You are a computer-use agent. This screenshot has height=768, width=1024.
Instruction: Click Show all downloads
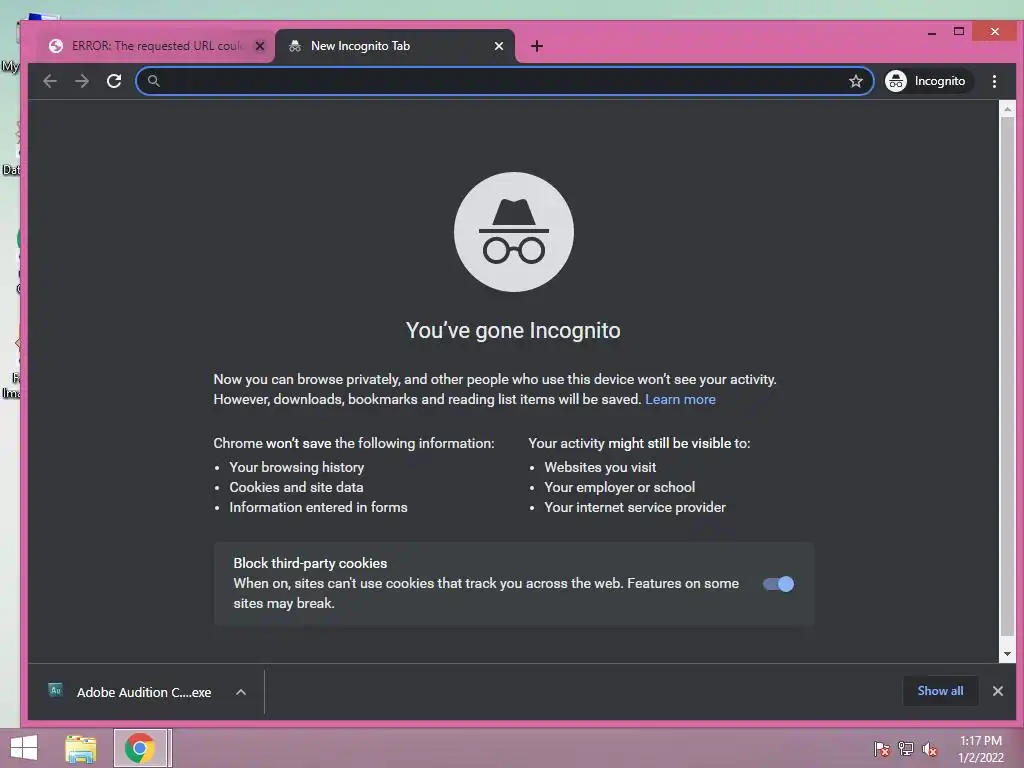(940, 691)
